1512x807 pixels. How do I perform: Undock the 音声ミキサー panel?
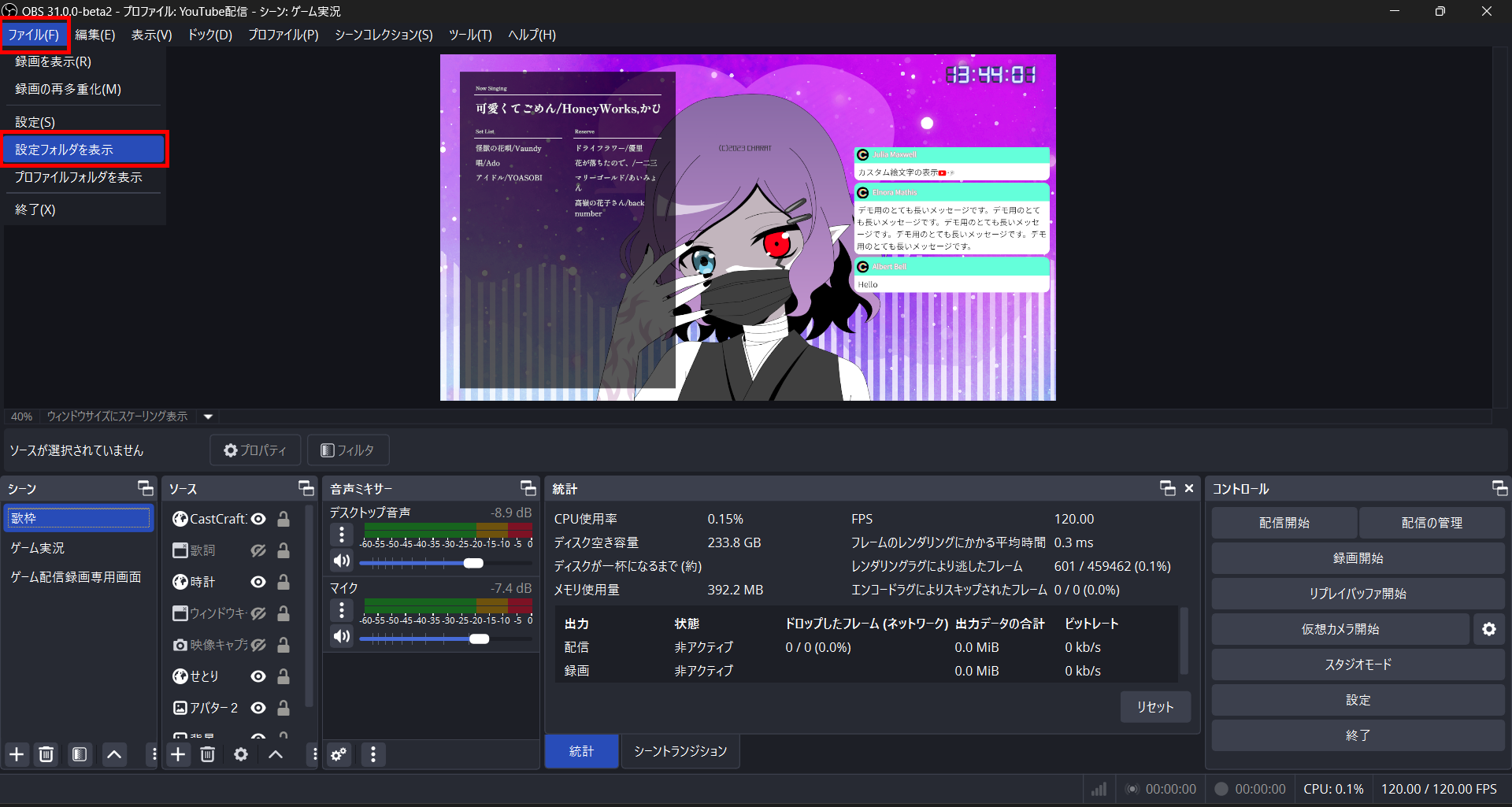pos(528,488)
